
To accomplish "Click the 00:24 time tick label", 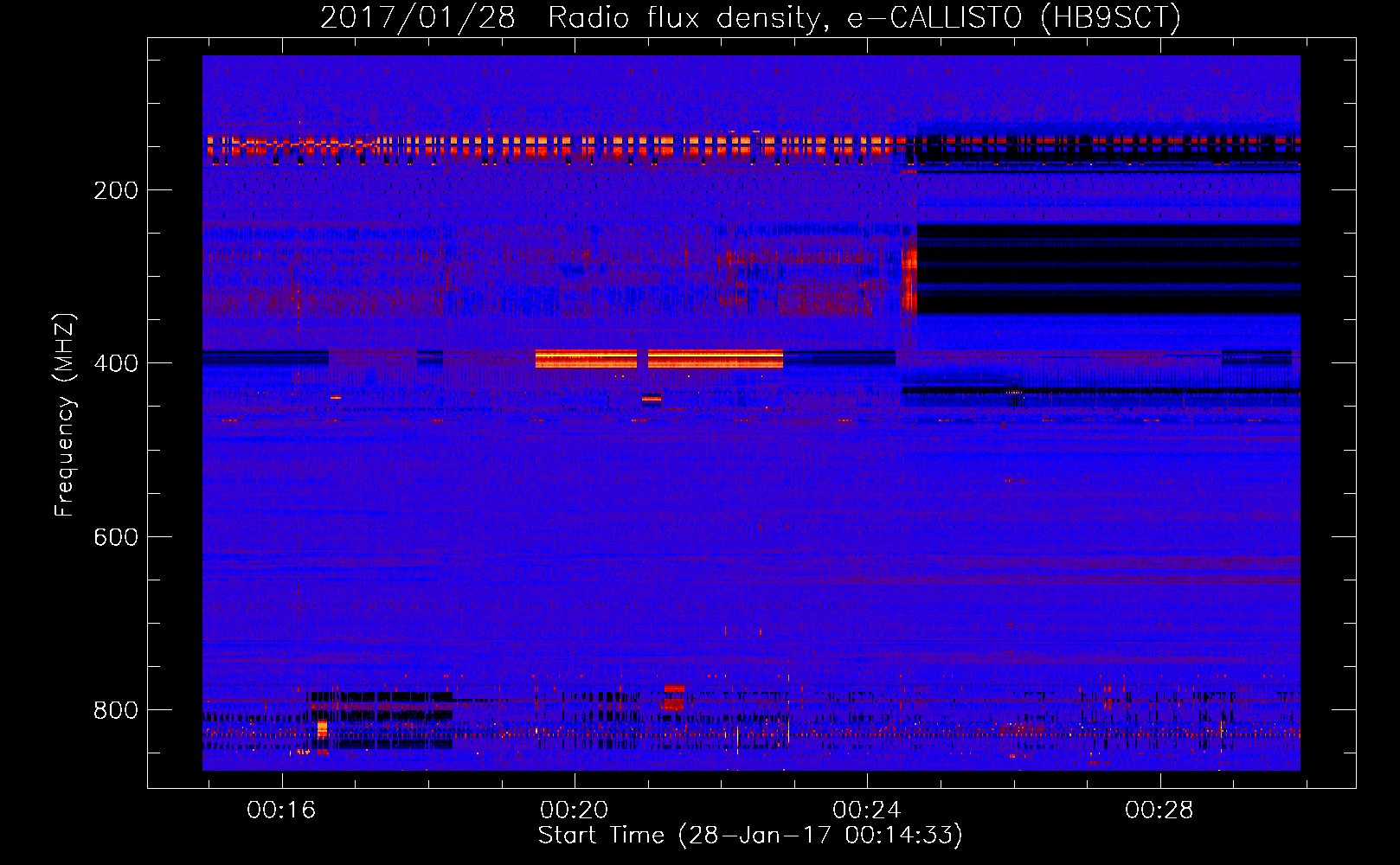I will coord(866,811).
